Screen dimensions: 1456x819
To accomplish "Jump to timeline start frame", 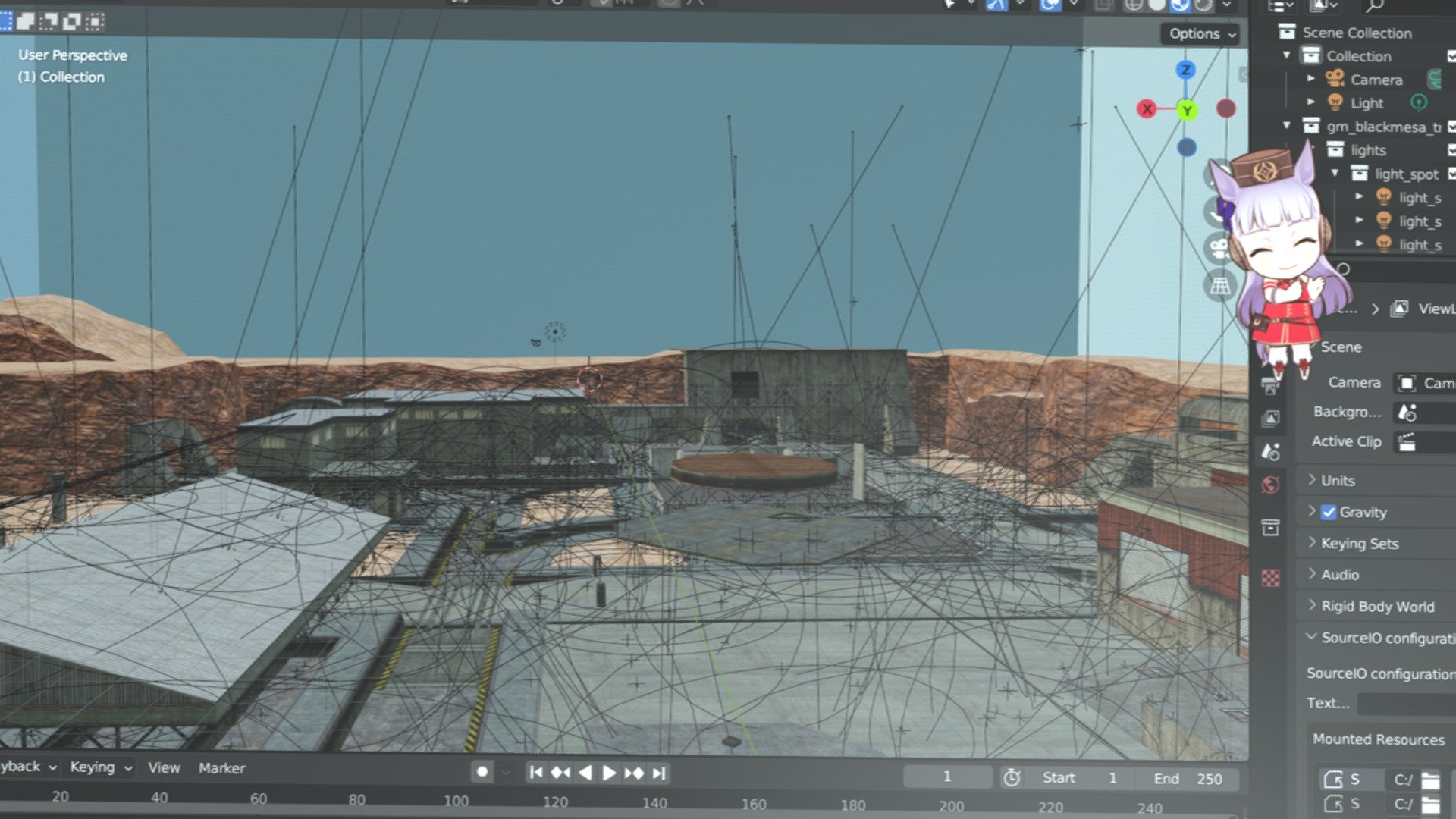I will [x=536, y=773].
